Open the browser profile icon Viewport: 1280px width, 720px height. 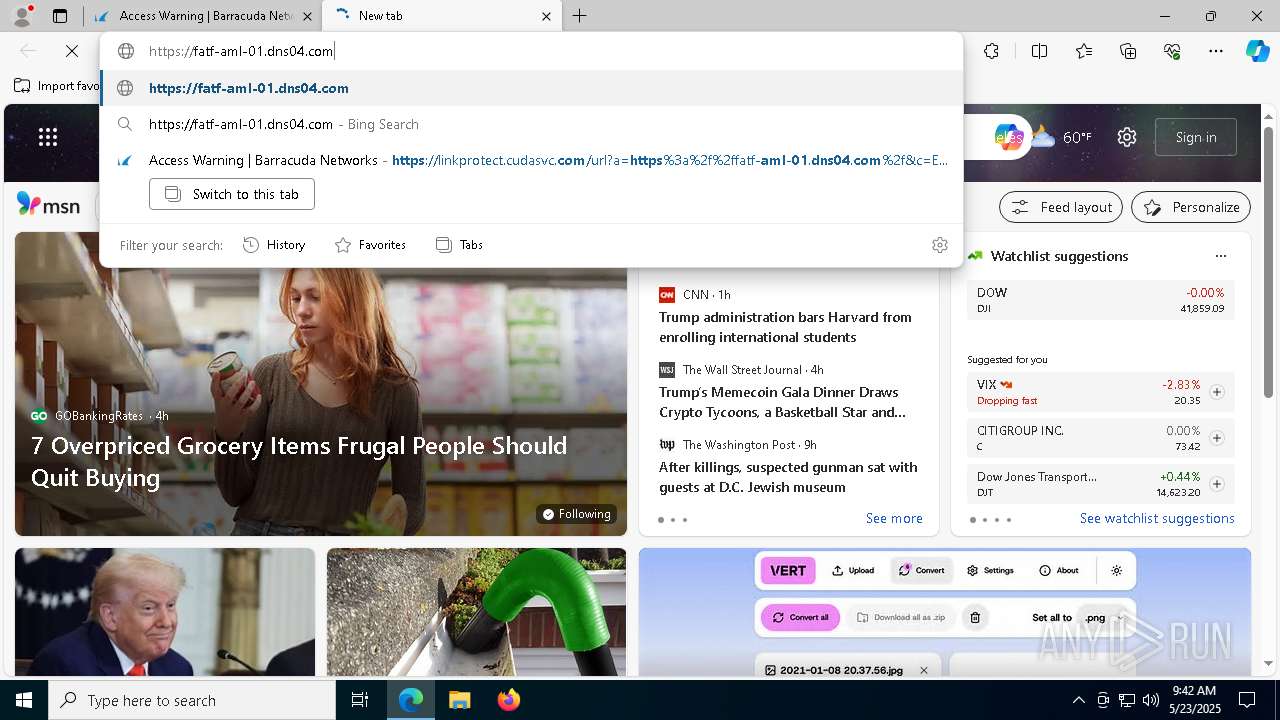tap(22, 16)
